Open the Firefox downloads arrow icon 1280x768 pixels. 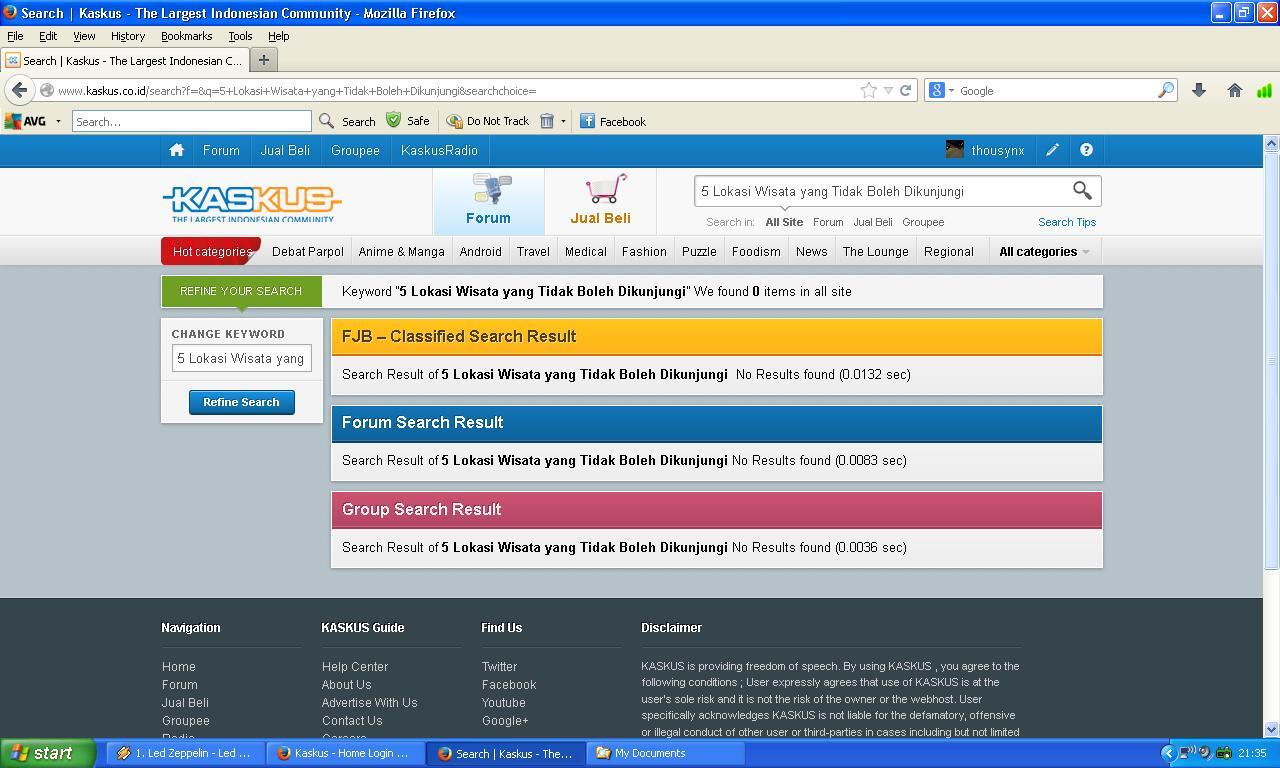pos(1198,90)
